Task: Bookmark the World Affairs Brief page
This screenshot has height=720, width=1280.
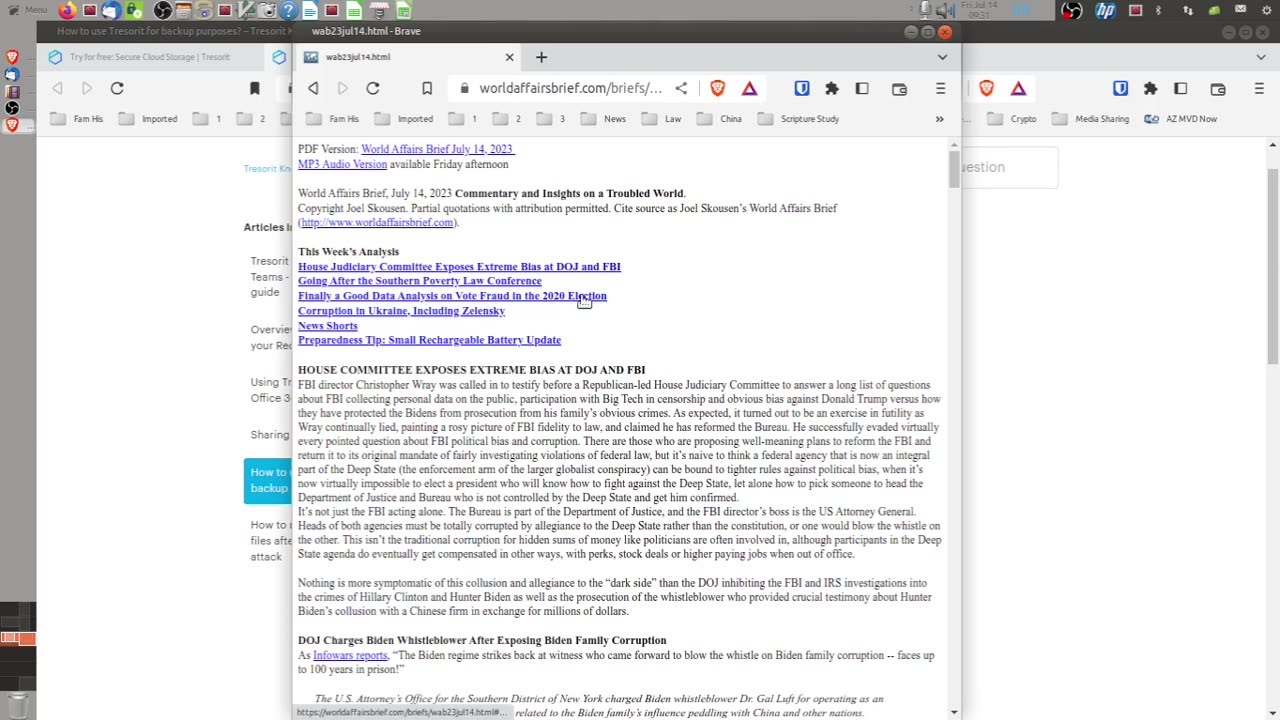Action: 427,89
